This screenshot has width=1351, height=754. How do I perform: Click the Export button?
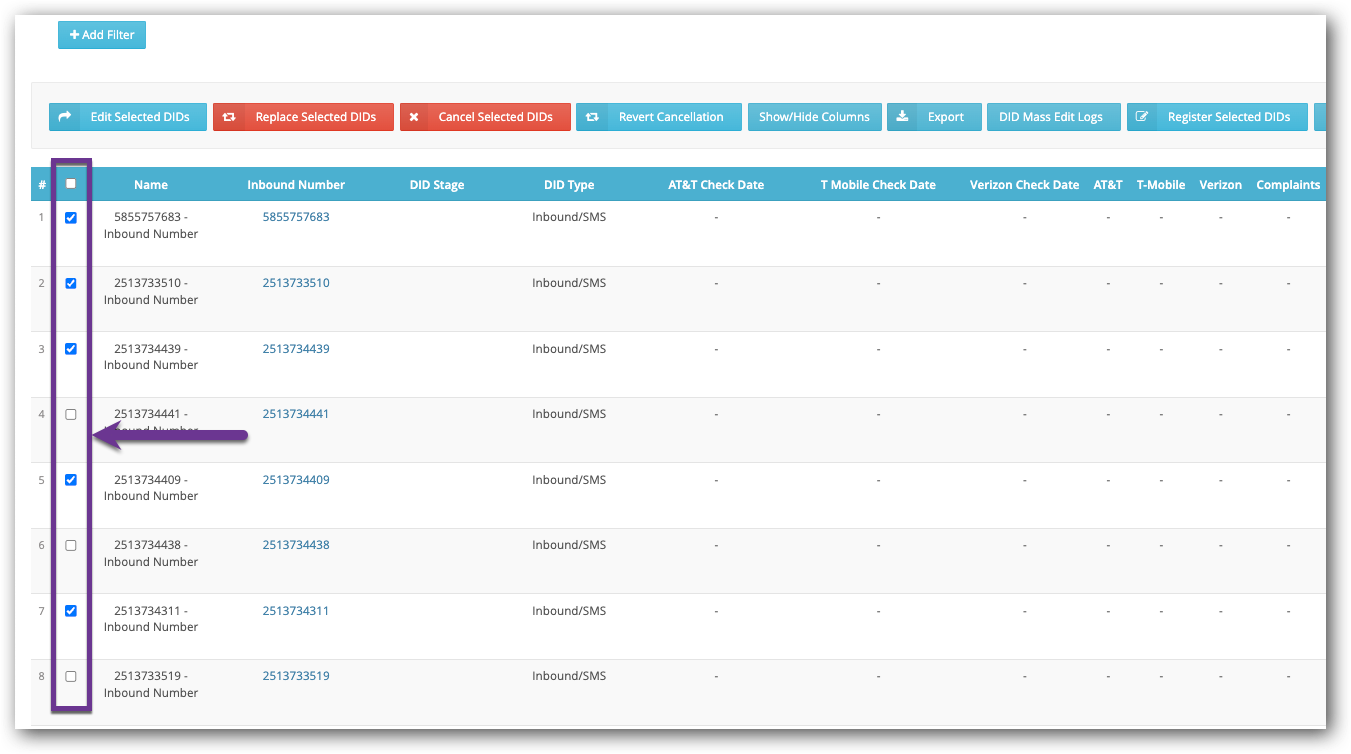(x=934, y=117)
